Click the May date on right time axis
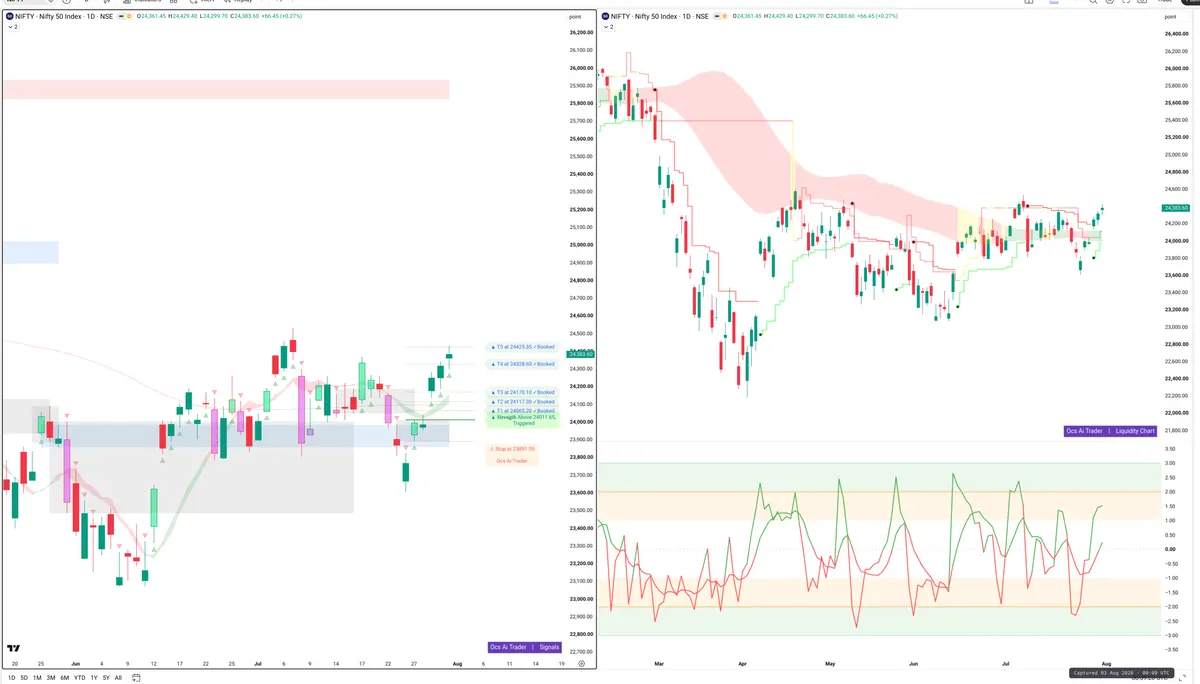1200x684 pixels. tap(830, 664)
